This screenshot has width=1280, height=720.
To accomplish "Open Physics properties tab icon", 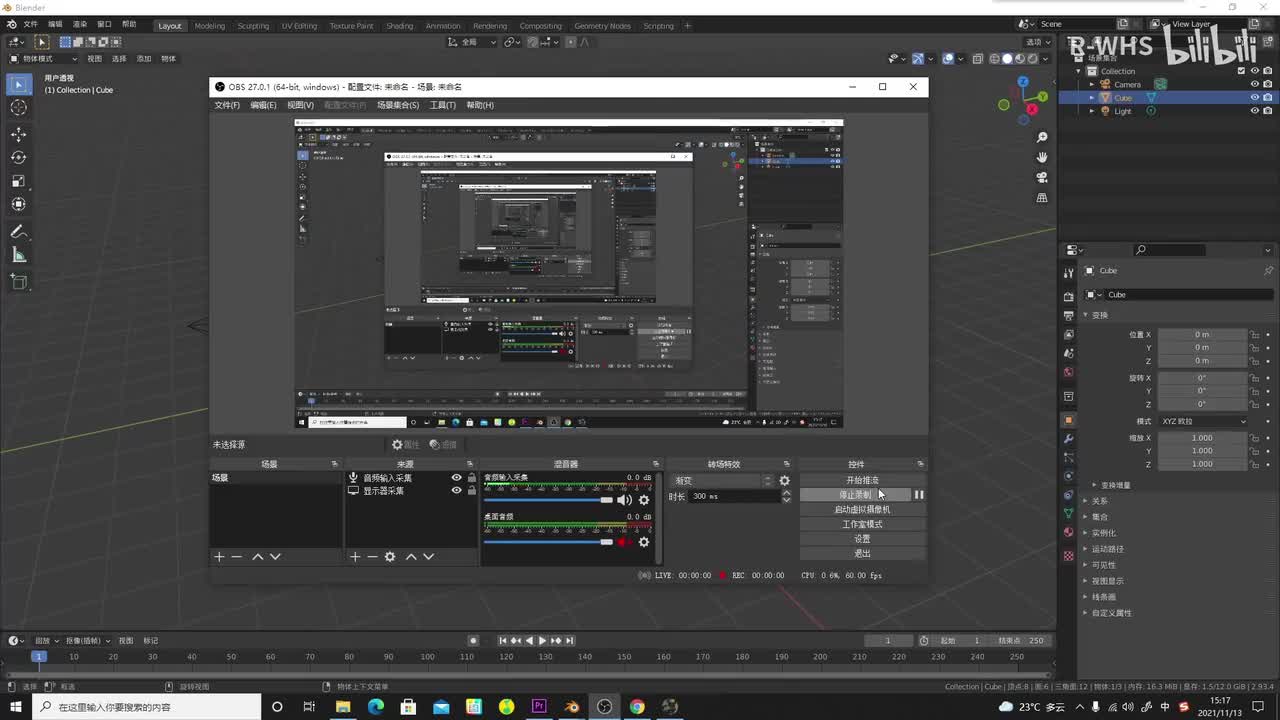I will [x=1068, y=476].
